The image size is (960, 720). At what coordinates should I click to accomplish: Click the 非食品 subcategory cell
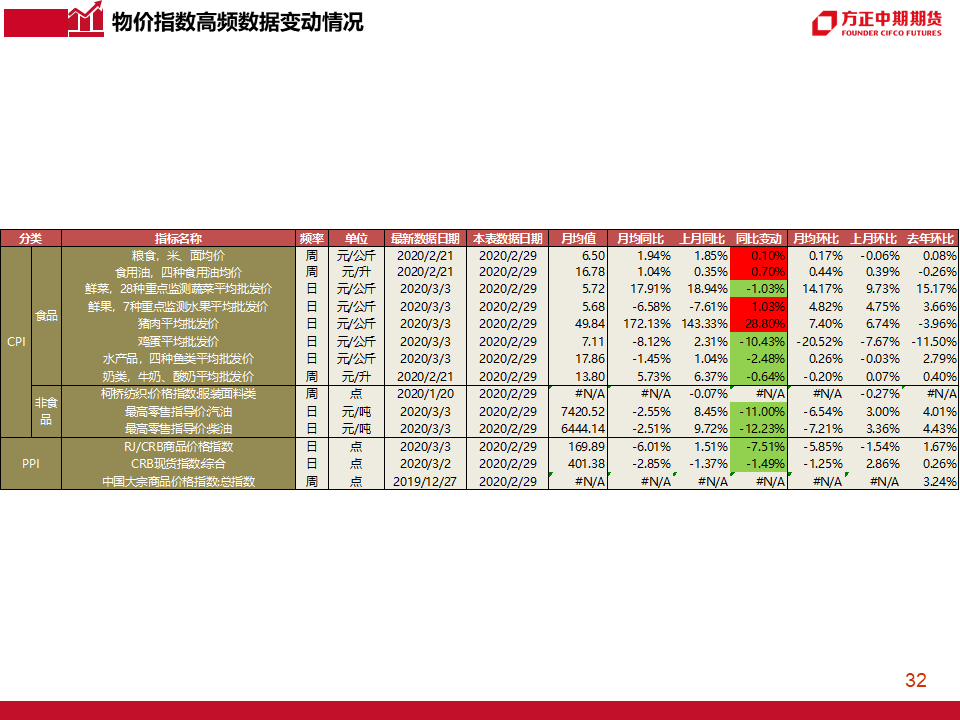pyautogui.click(x=46, y=411)
